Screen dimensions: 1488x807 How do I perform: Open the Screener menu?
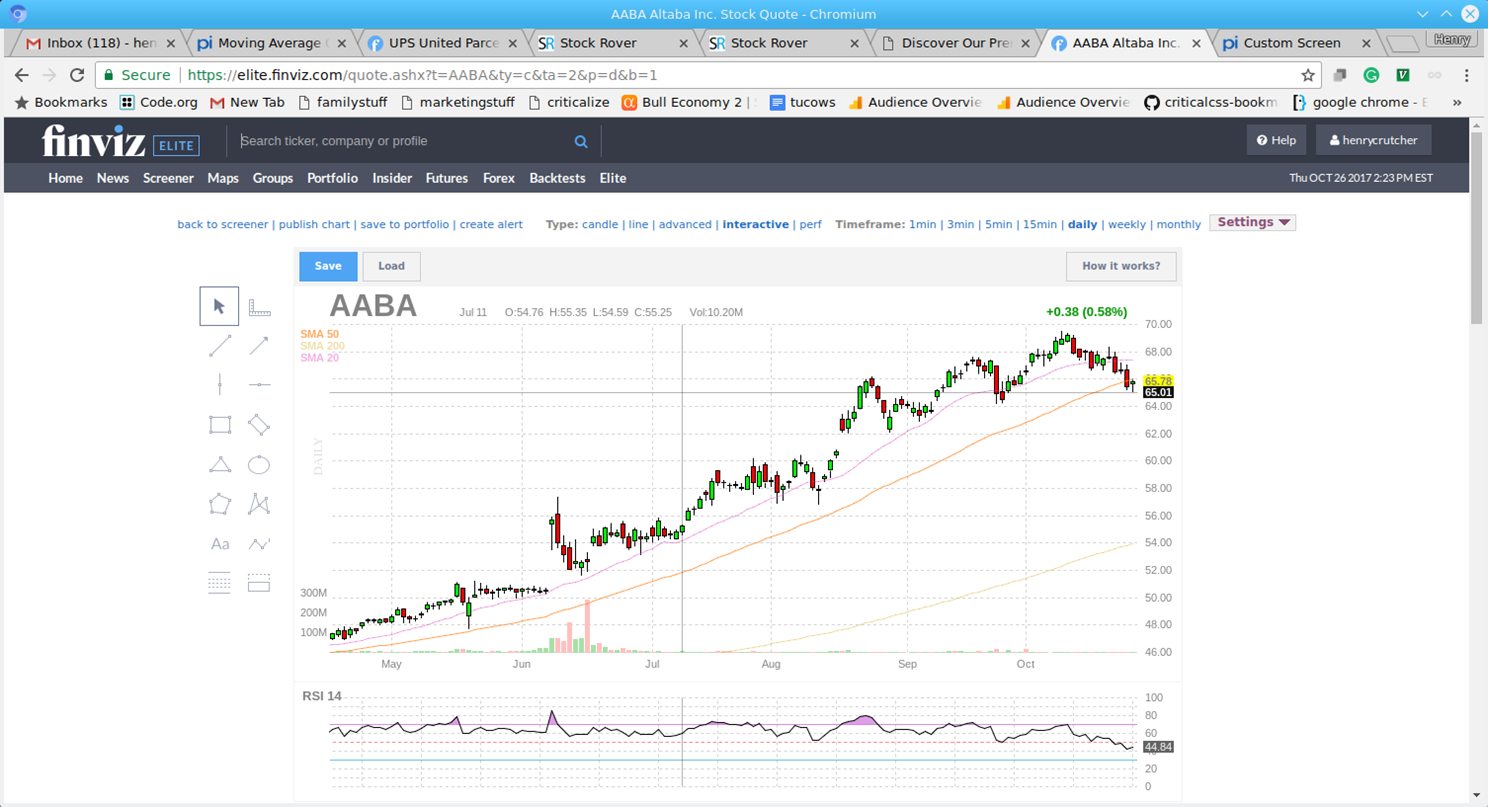168,178
